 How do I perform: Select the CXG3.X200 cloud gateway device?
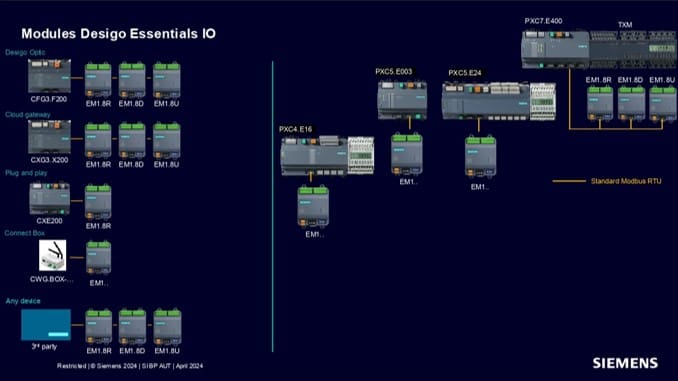[49, 137]
